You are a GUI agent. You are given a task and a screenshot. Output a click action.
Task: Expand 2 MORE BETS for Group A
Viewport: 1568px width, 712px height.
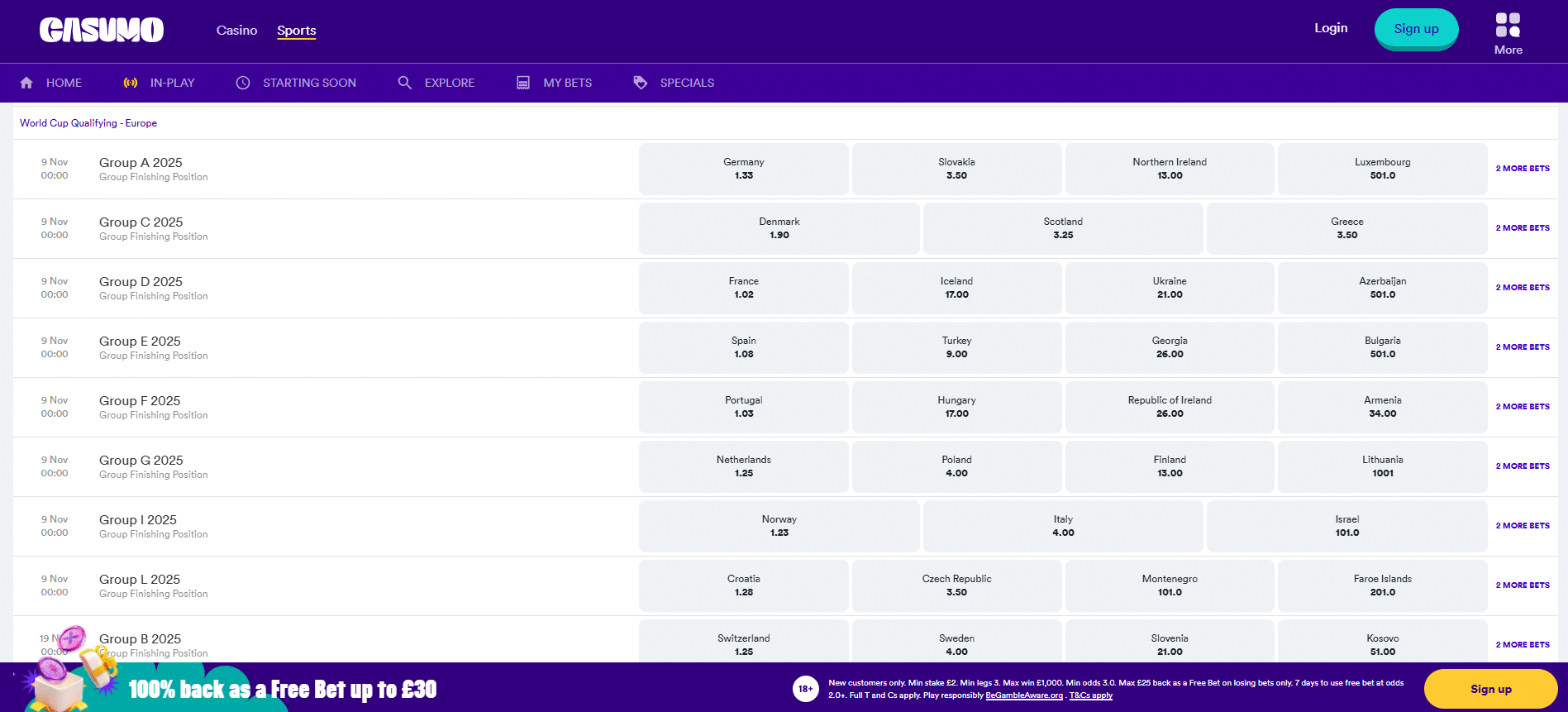click(1523, 169)
